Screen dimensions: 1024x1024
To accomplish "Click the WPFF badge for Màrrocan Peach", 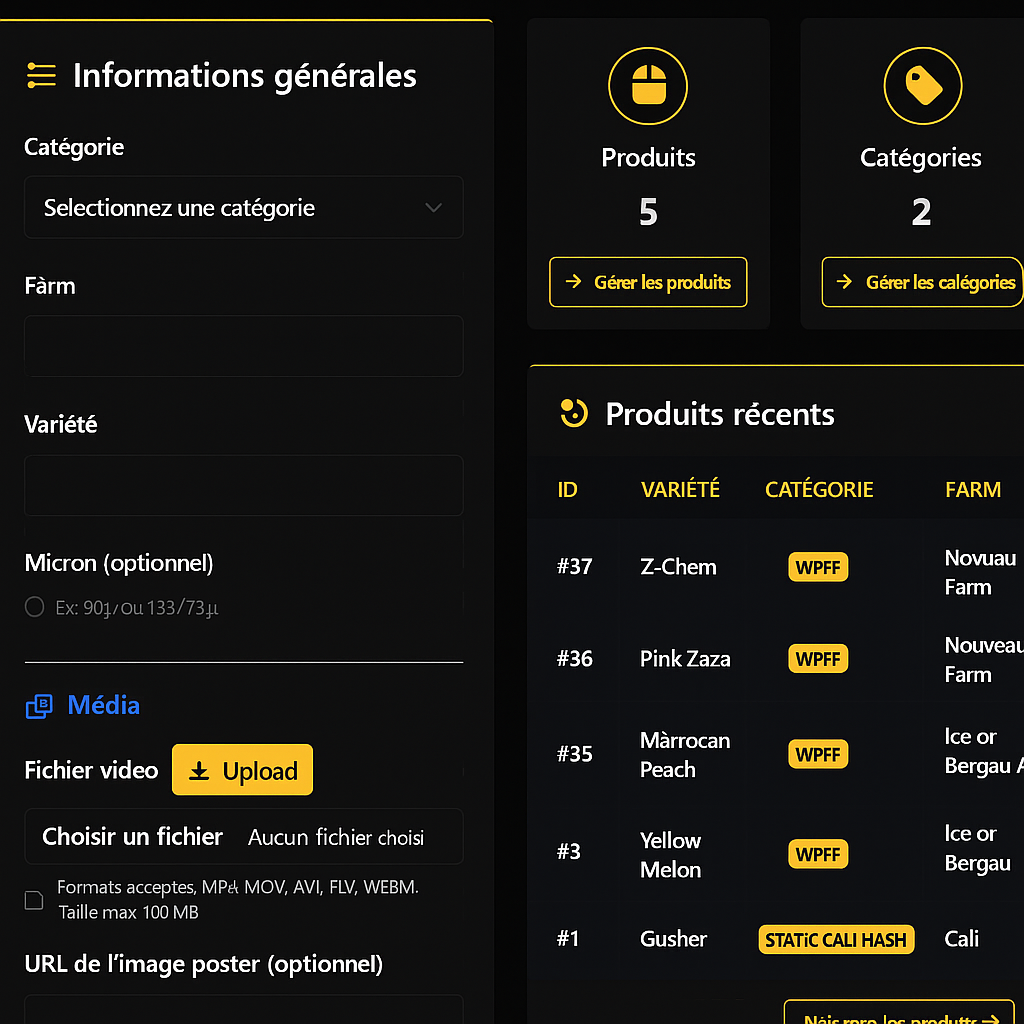I will pos(818,754).
